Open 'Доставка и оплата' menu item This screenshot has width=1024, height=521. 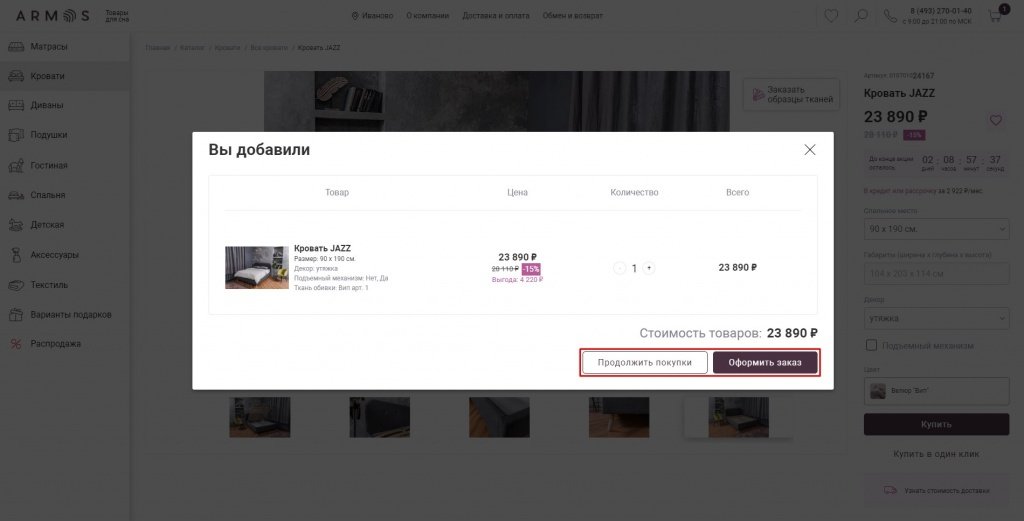coord(496,16)
